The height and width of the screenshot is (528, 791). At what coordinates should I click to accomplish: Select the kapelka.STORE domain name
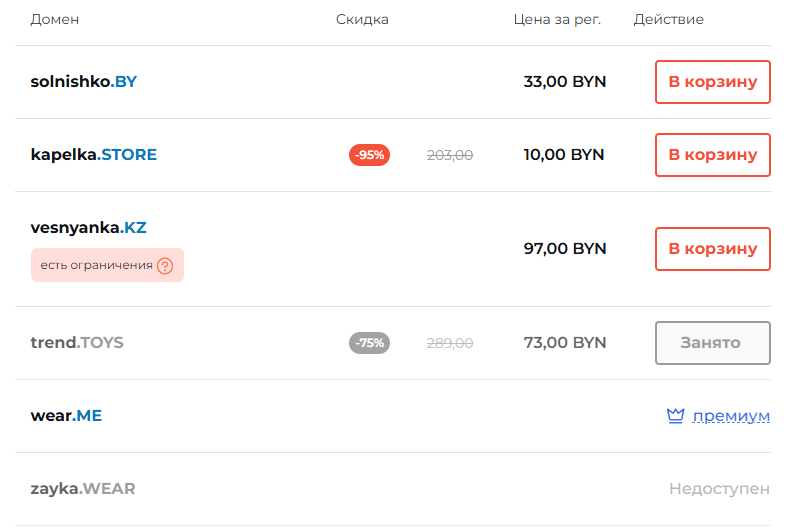(94, 155)
